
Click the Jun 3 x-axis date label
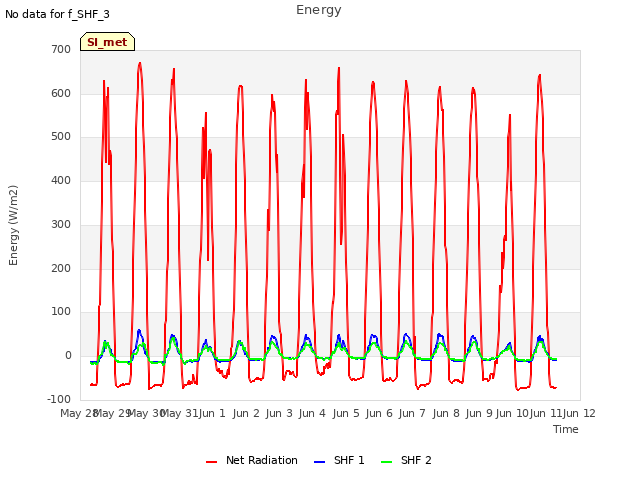coord(279,413)
